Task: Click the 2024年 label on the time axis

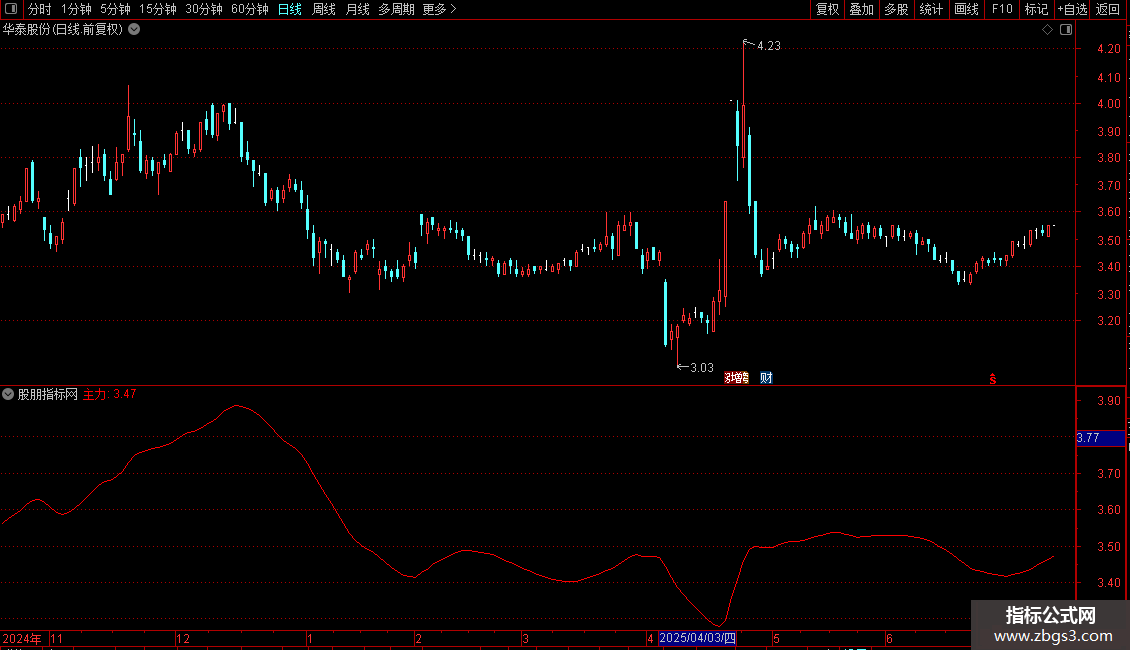Action: 22,638
